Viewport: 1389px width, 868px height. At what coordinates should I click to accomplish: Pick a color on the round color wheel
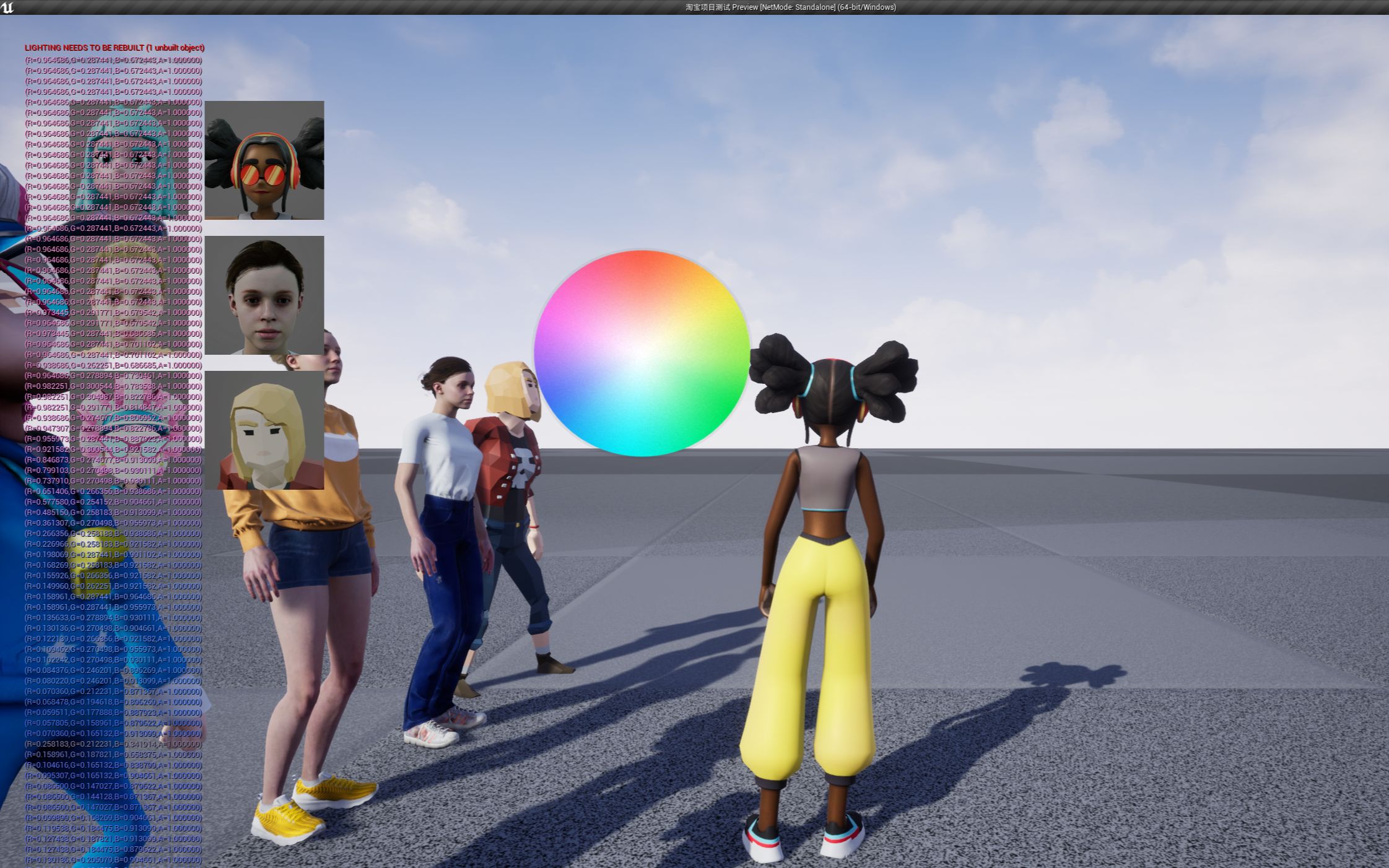click(642, 353)
